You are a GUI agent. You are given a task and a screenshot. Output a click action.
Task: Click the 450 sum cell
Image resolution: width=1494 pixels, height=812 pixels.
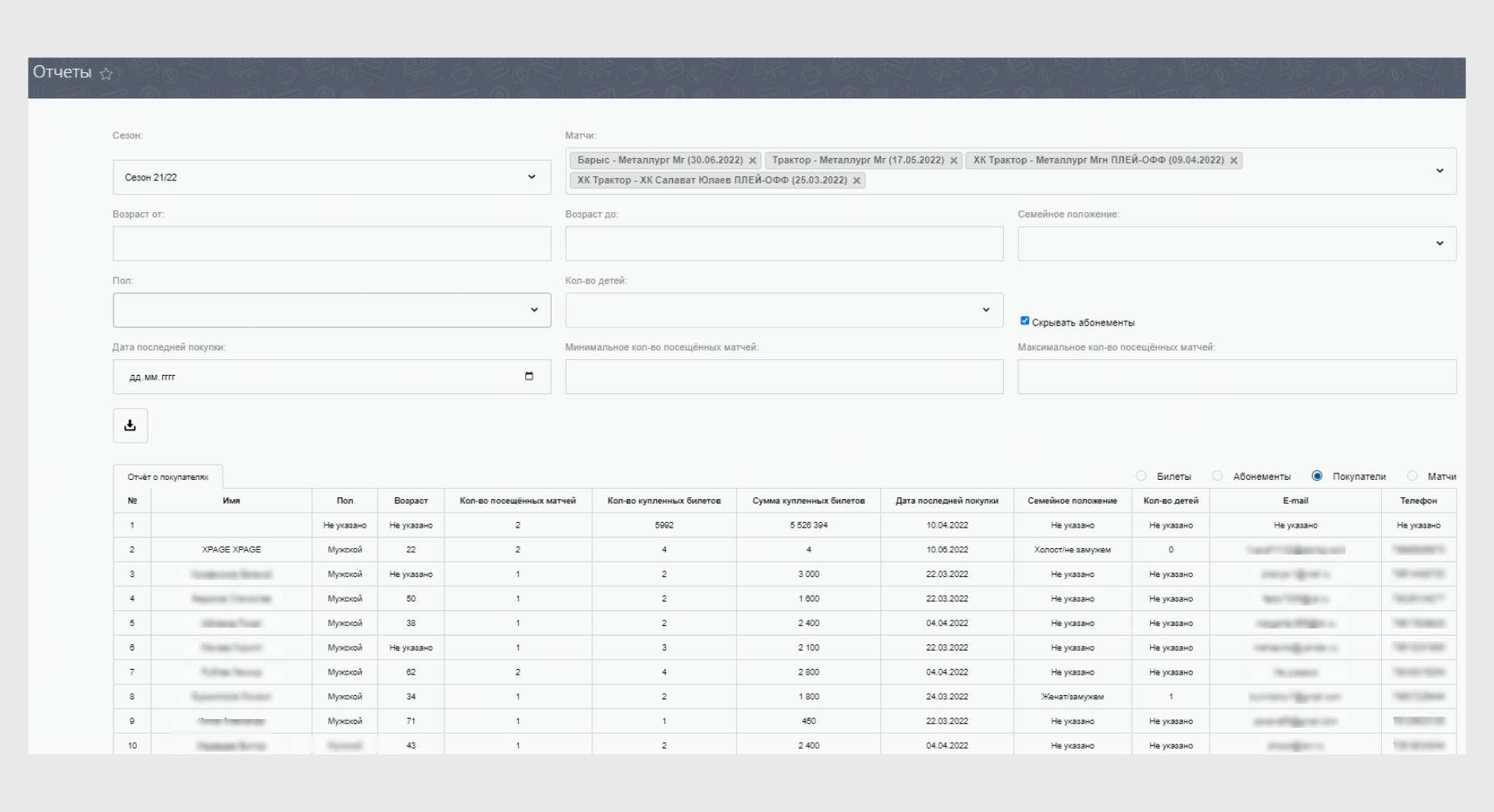click(x=808, y=721)
